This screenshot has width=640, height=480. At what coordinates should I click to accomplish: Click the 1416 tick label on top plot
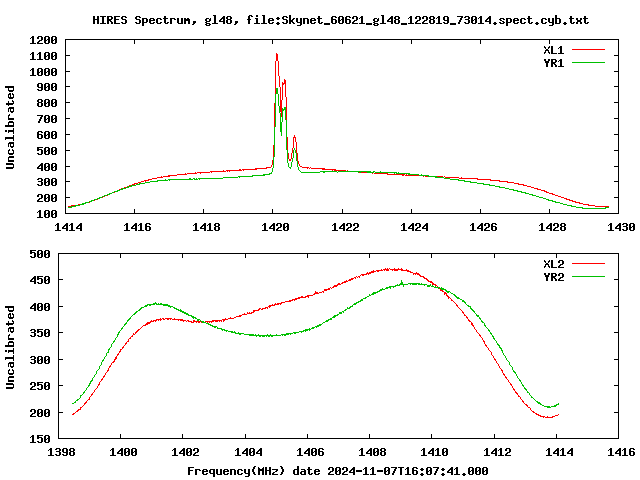click(x=137, y=227)
